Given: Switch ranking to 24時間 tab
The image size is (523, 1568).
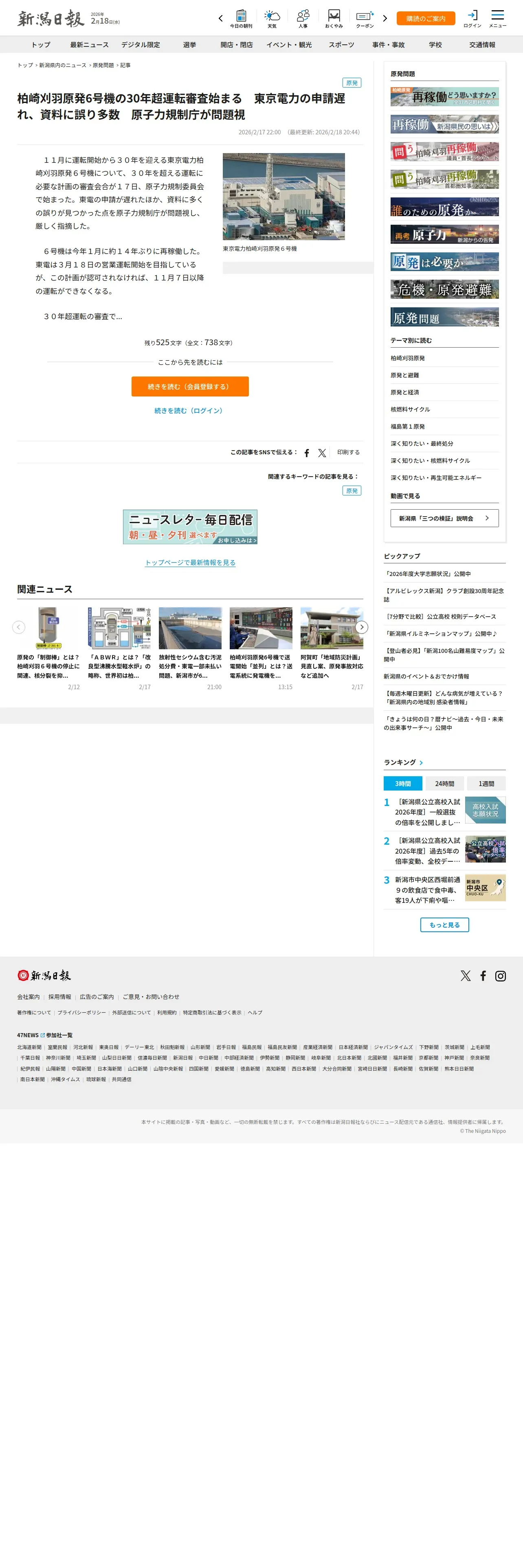Looking at the screenshot, I should [x=444, y=784].
